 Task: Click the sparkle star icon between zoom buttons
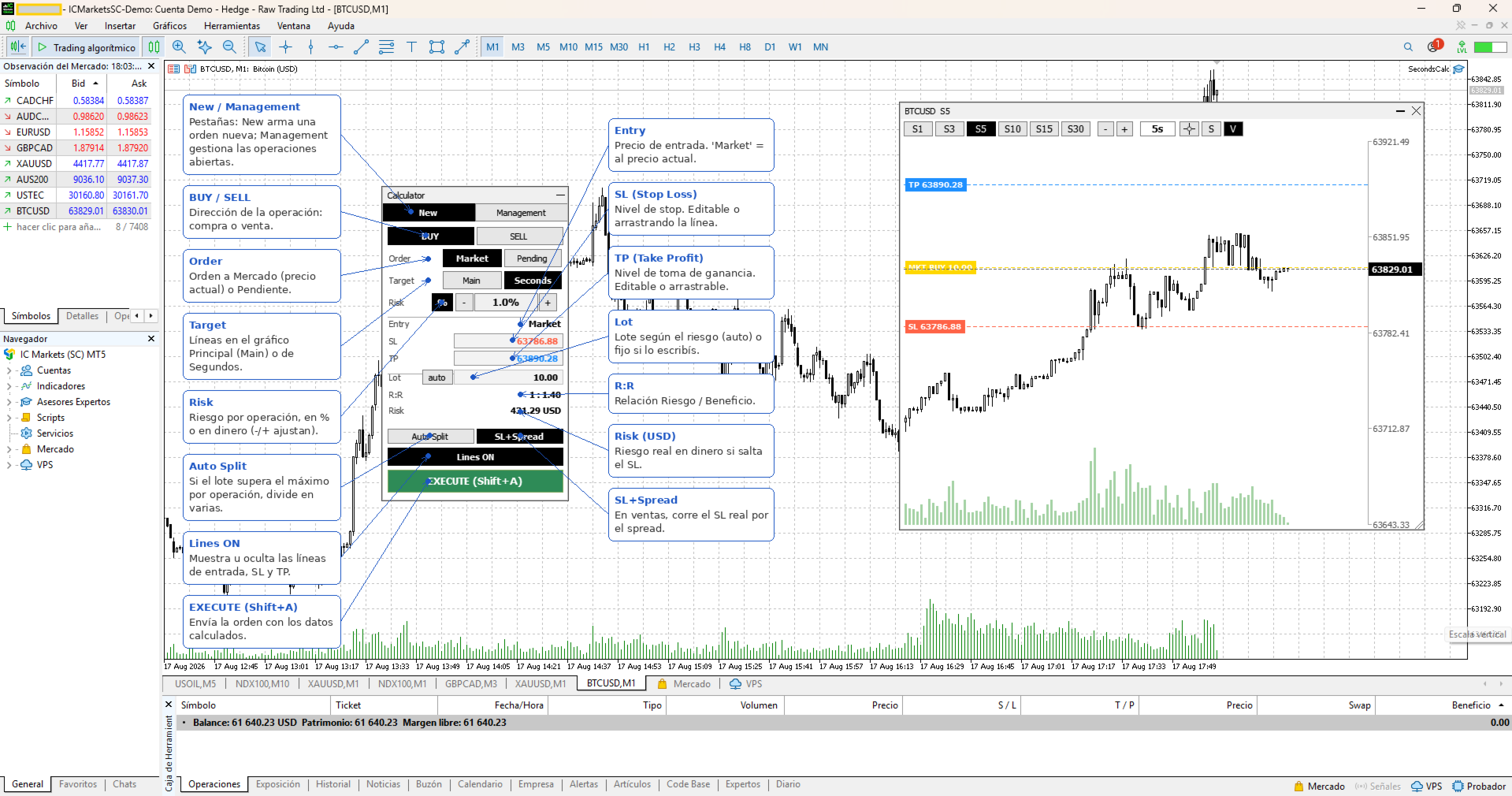tap(204, 47)
